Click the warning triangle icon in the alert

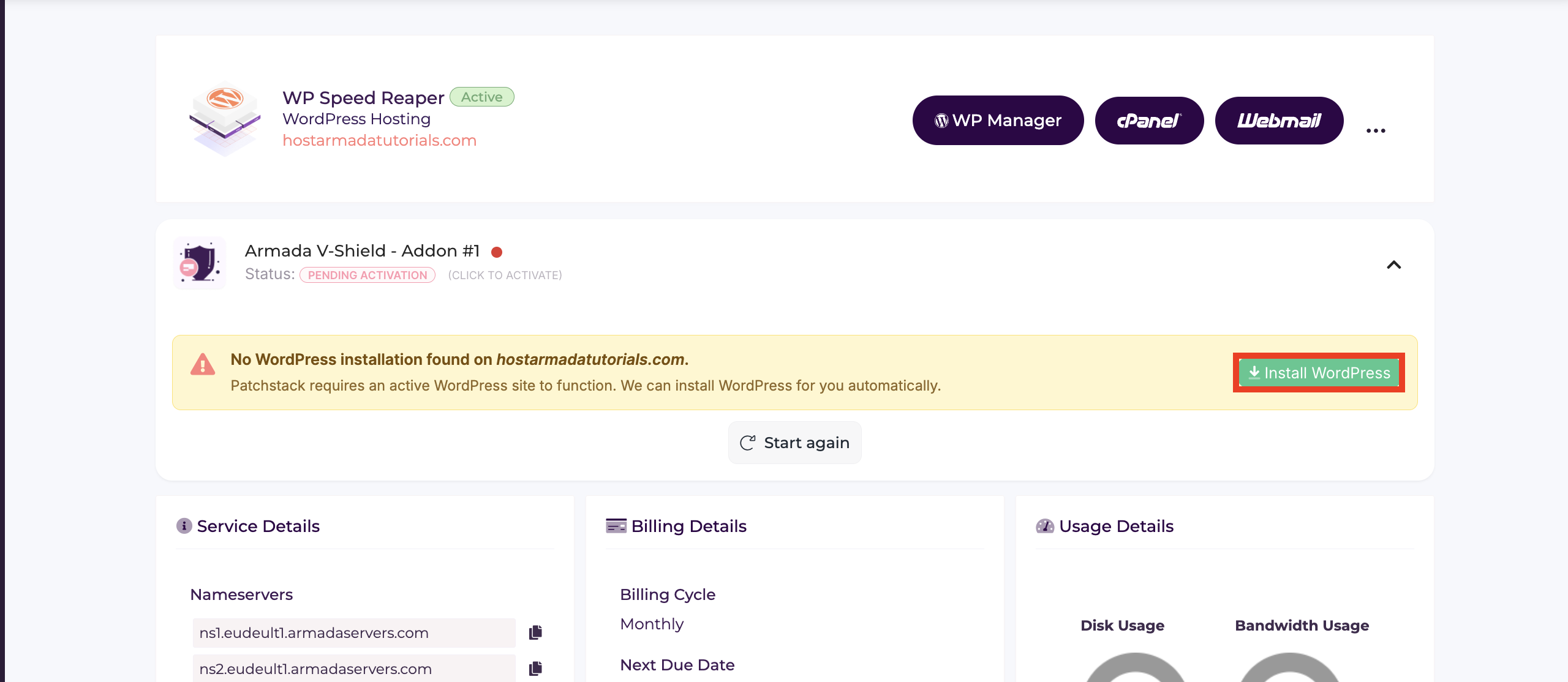click(x=203, y=364)
